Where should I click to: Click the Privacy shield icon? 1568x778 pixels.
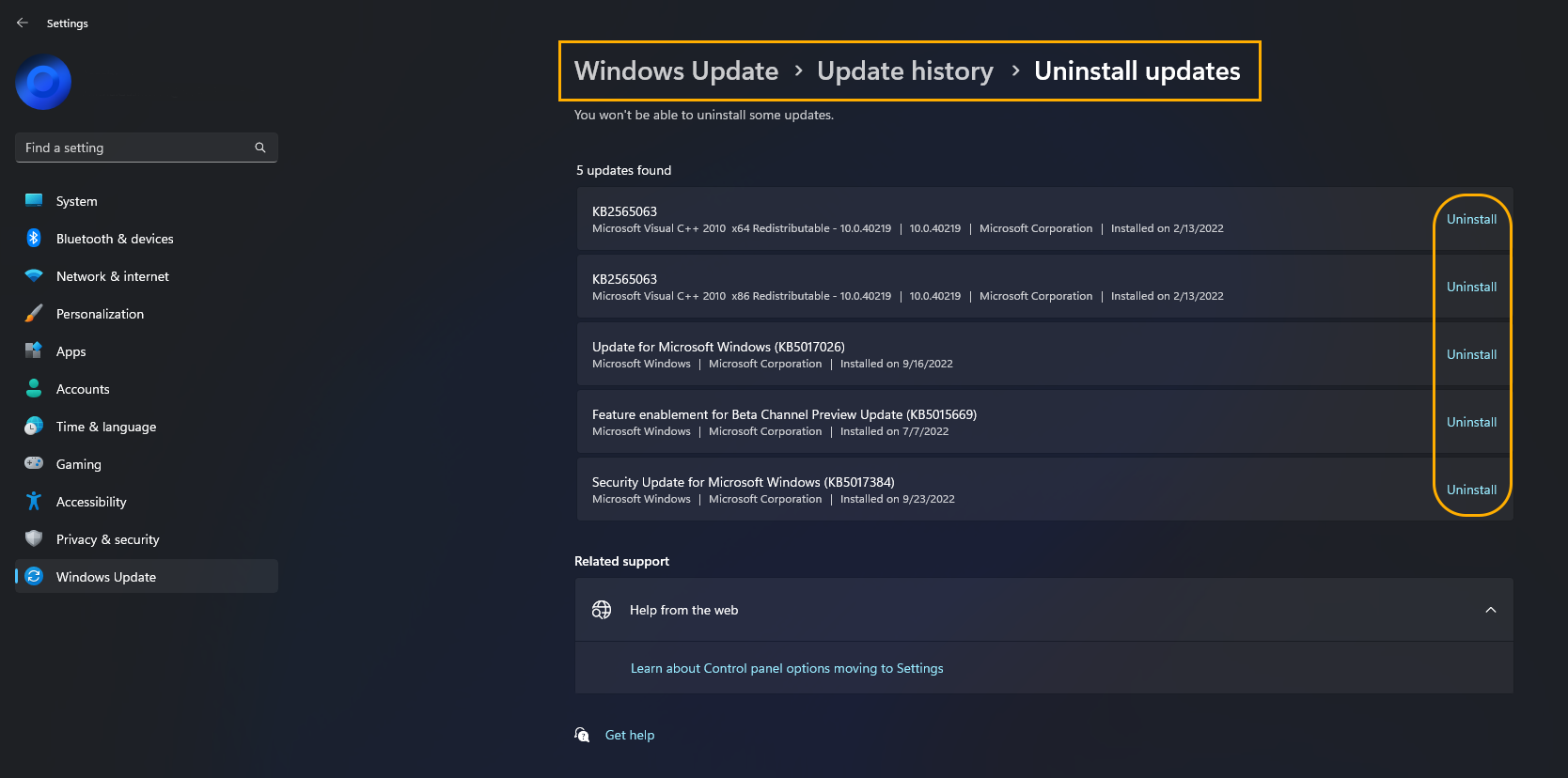[x=34, y=538]
